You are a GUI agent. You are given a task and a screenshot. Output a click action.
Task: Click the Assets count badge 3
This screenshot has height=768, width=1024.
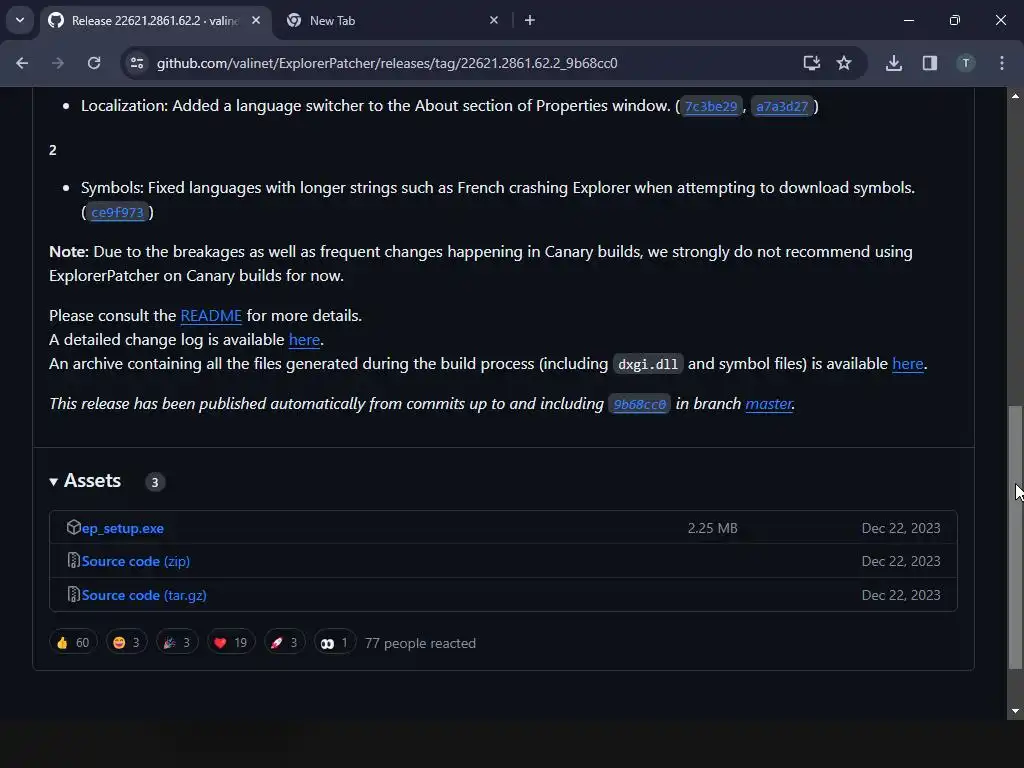tap(155, 482)
